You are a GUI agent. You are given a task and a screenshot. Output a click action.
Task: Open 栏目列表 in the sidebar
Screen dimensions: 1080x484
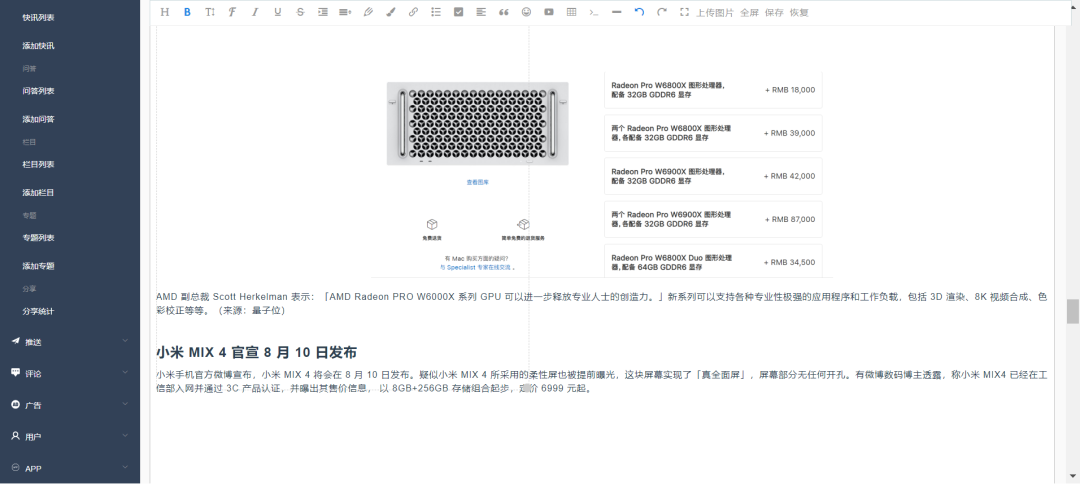click(38, 164)
